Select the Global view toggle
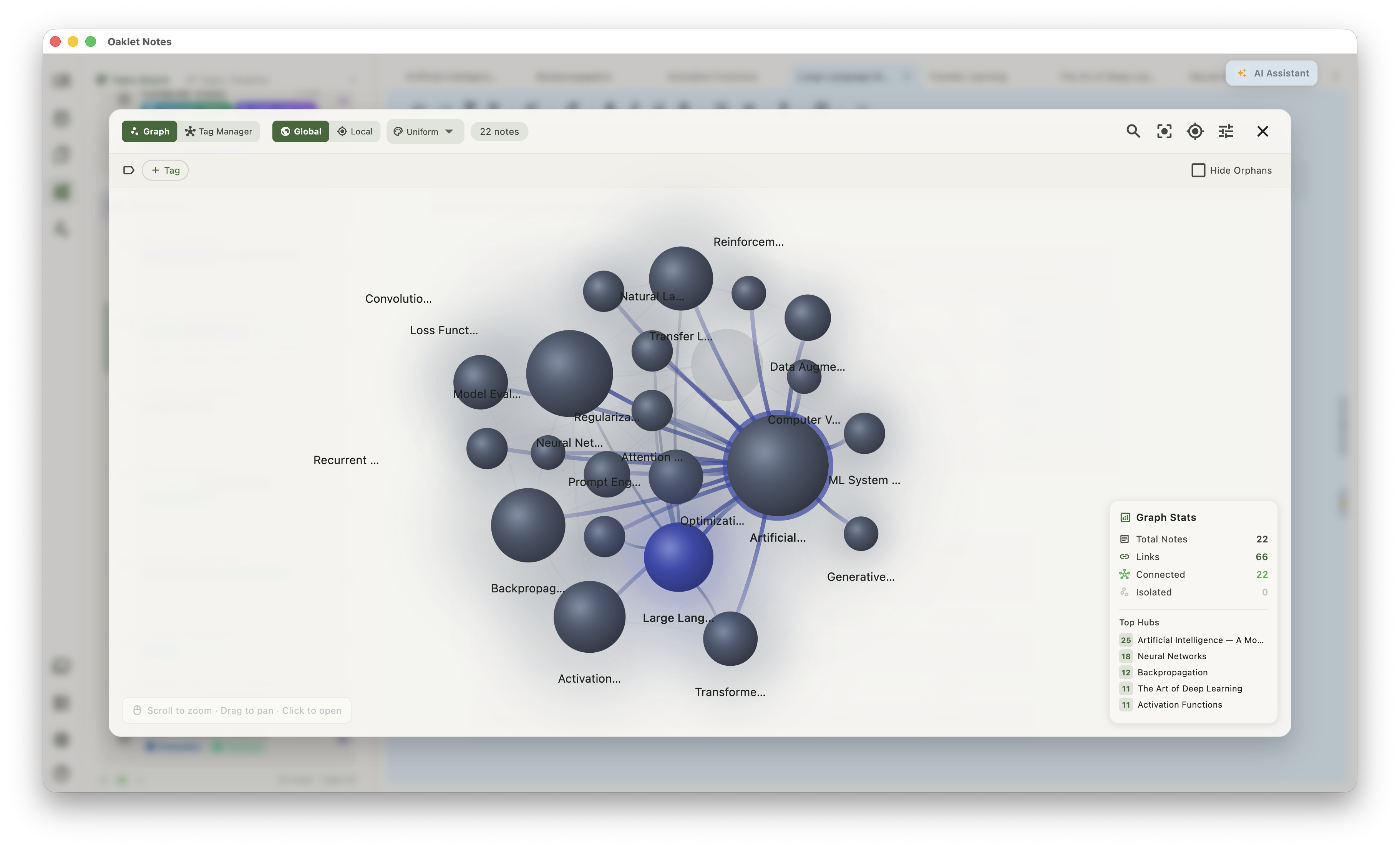The height and width of the screenshot is (849, 1400). (300, 131)
